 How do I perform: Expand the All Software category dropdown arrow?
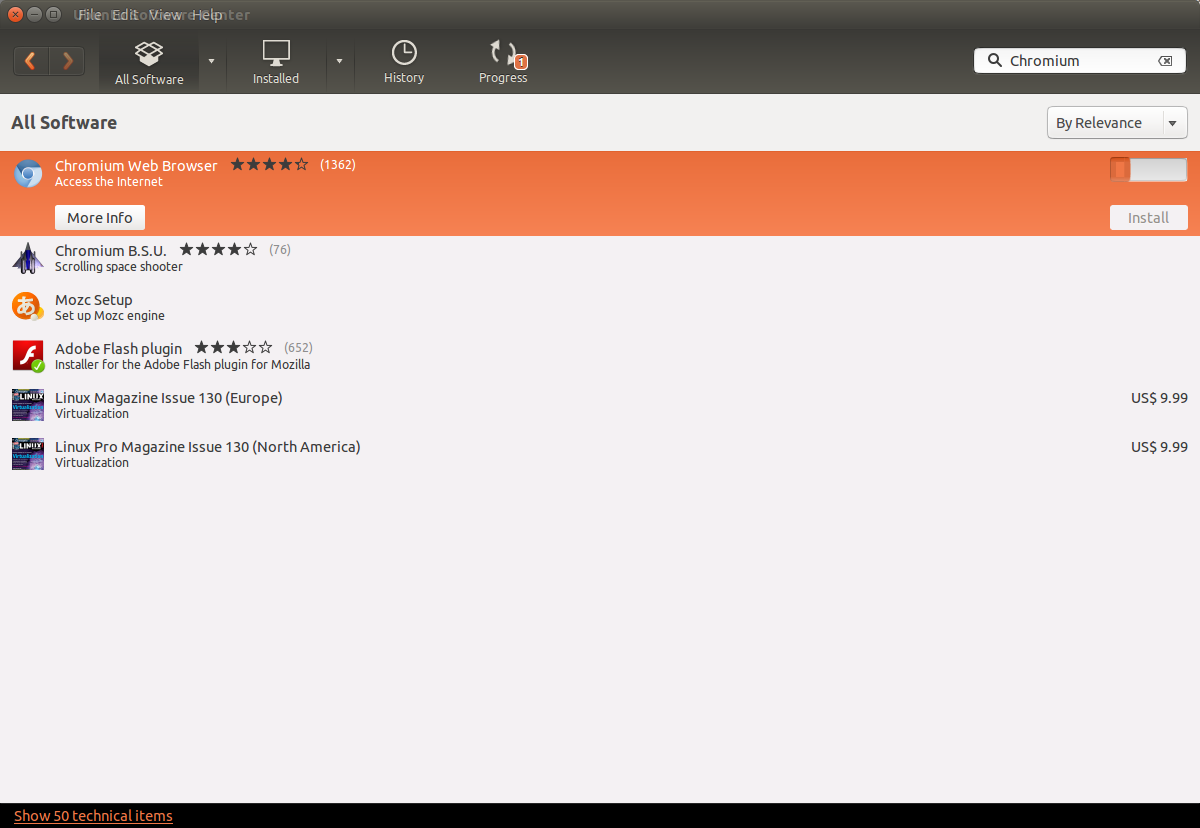tap(211, 61)
